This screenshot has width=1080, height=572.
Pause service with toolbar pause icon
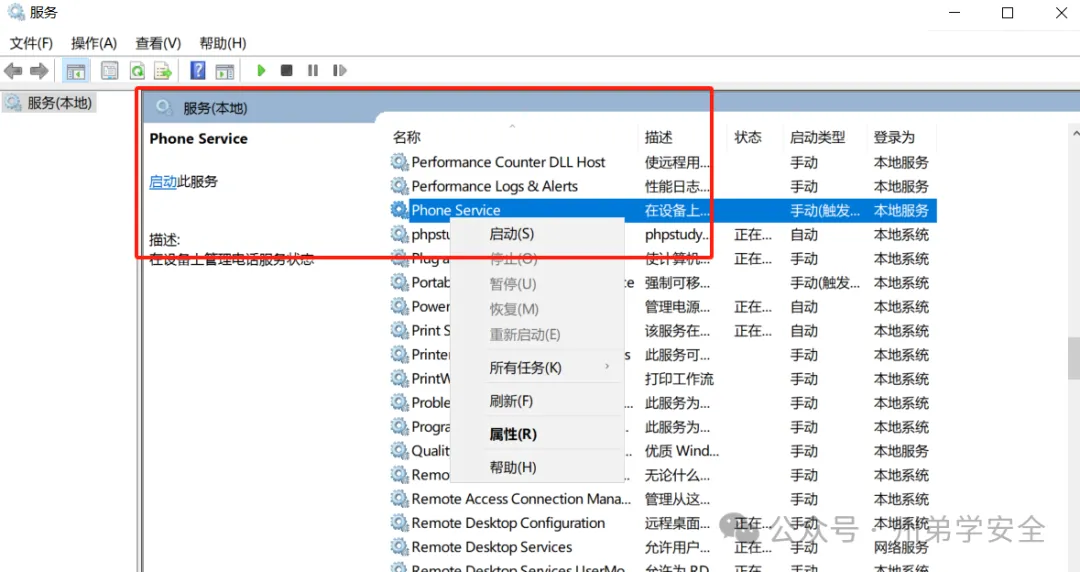pos(313,70)
